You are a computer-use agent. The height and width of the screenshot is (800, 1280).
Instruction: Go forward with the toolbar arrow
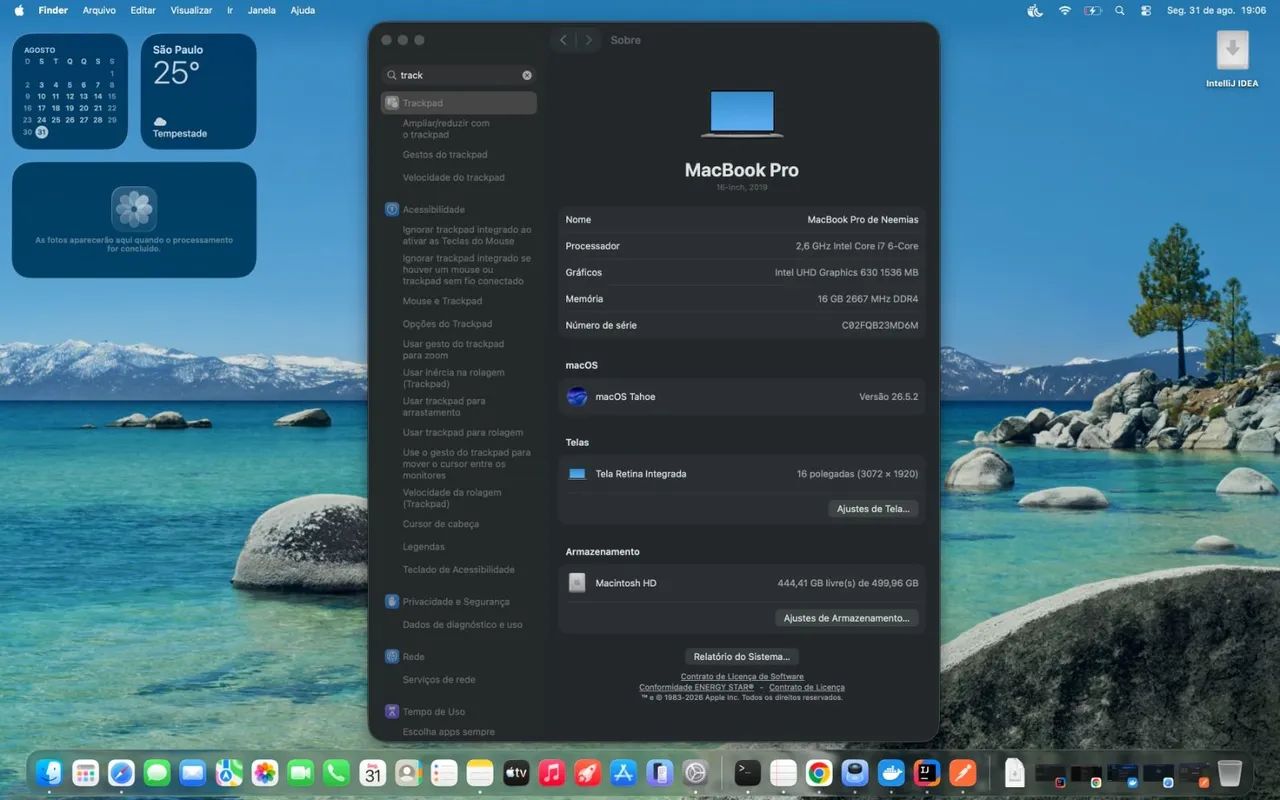(588, 40)
